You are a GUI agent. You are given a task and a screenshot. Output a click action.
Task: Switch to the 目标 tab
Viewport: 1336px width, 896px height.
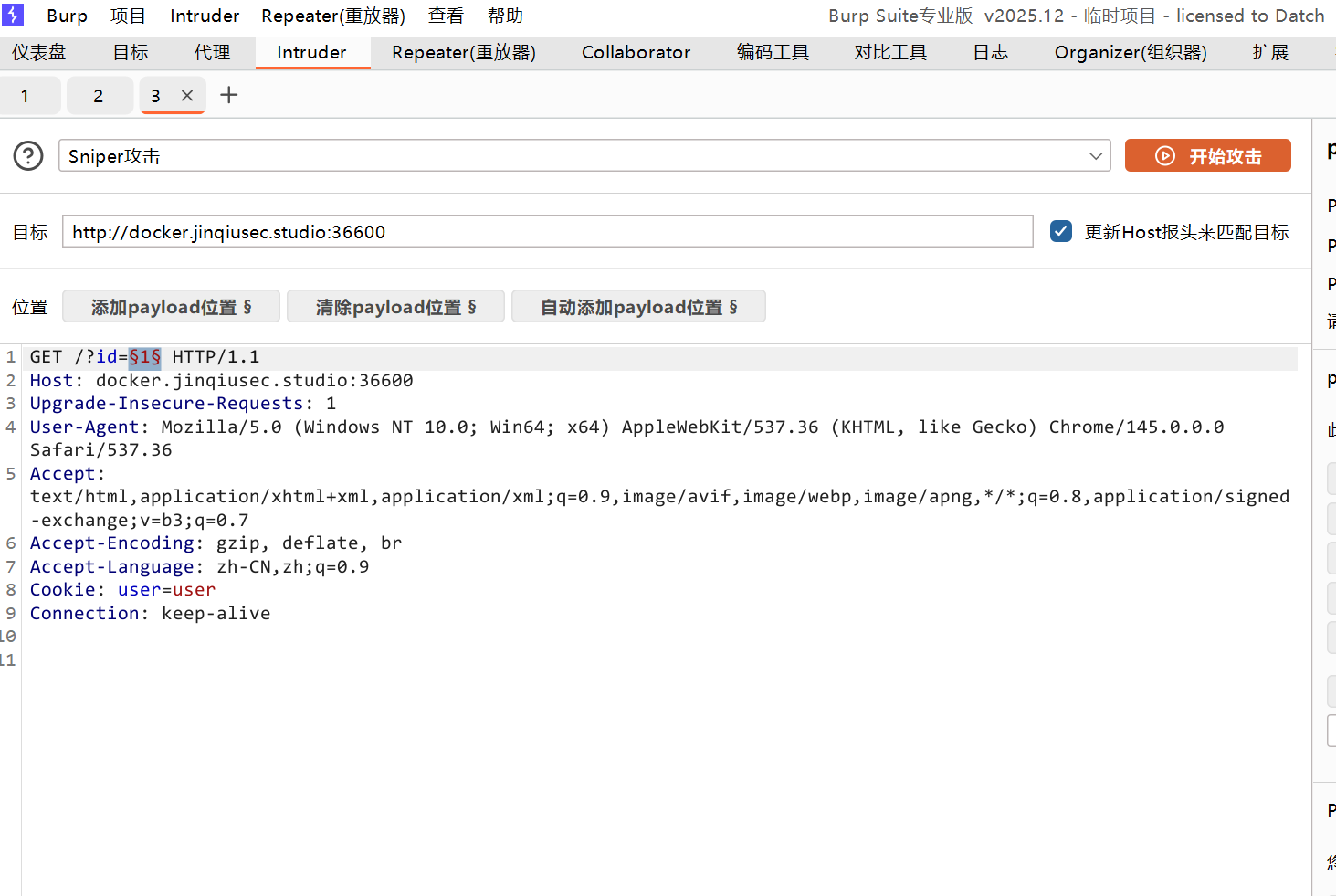tap(131, 52)
